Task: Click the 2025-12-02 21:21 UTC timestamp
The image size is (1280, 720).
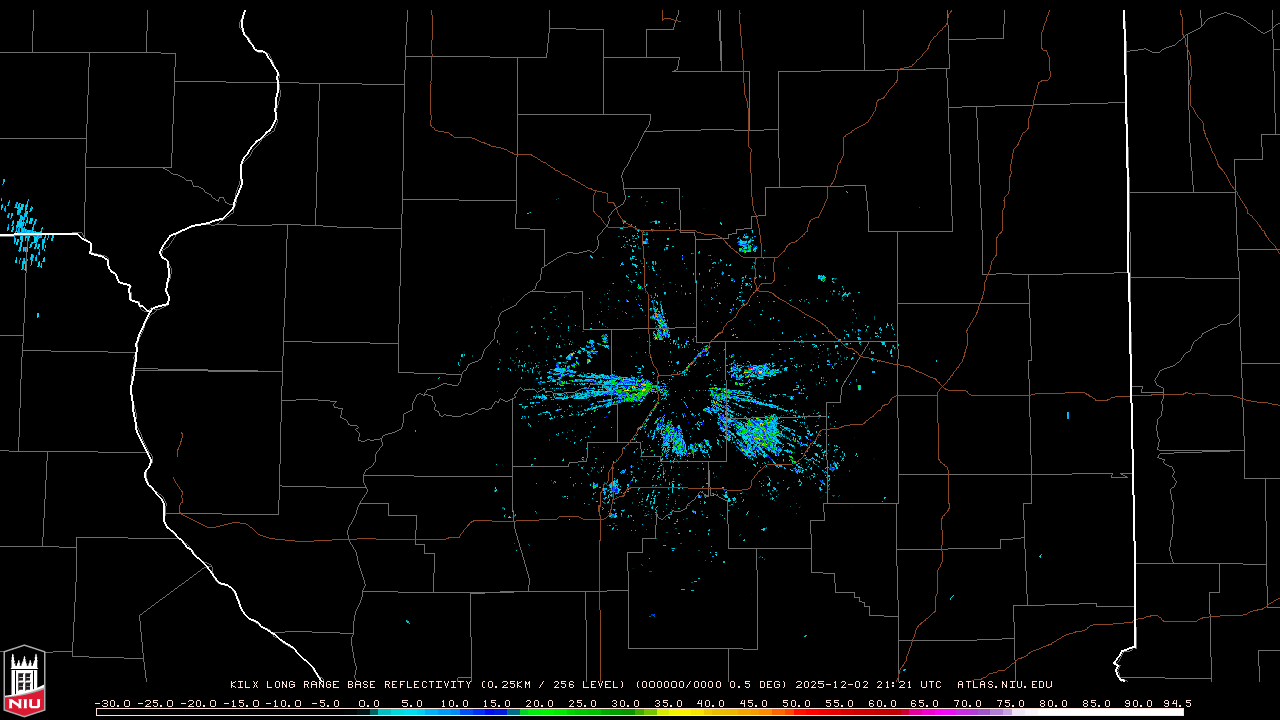Action: pyautogui.click(x=868, y=685)
